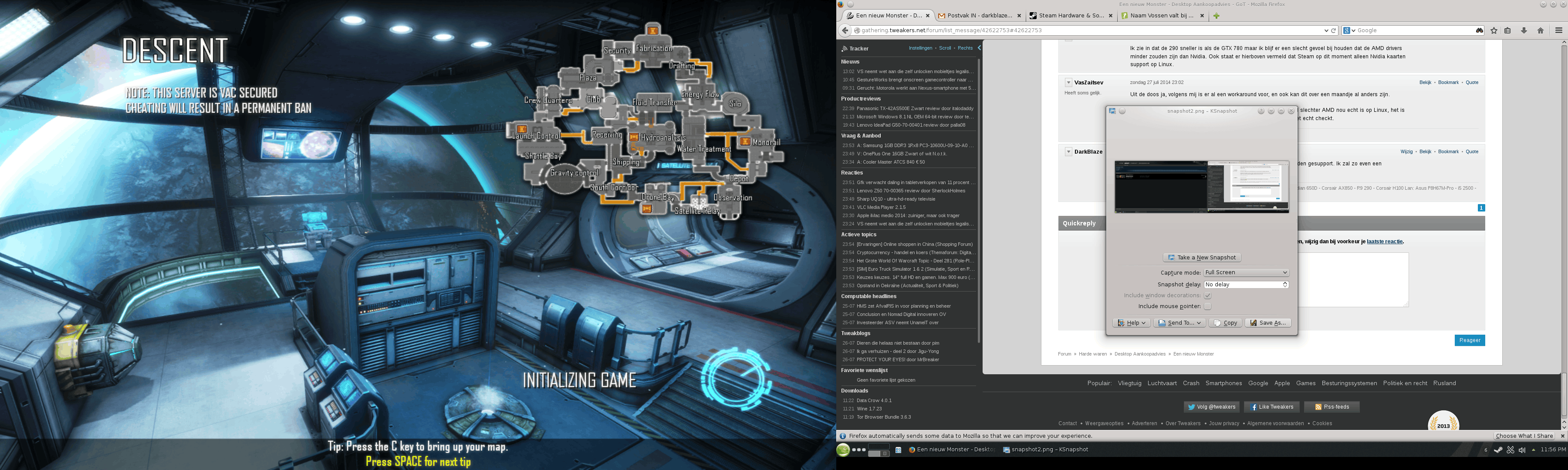Uncheck Include window decorations in KSnapshot

1207,295
